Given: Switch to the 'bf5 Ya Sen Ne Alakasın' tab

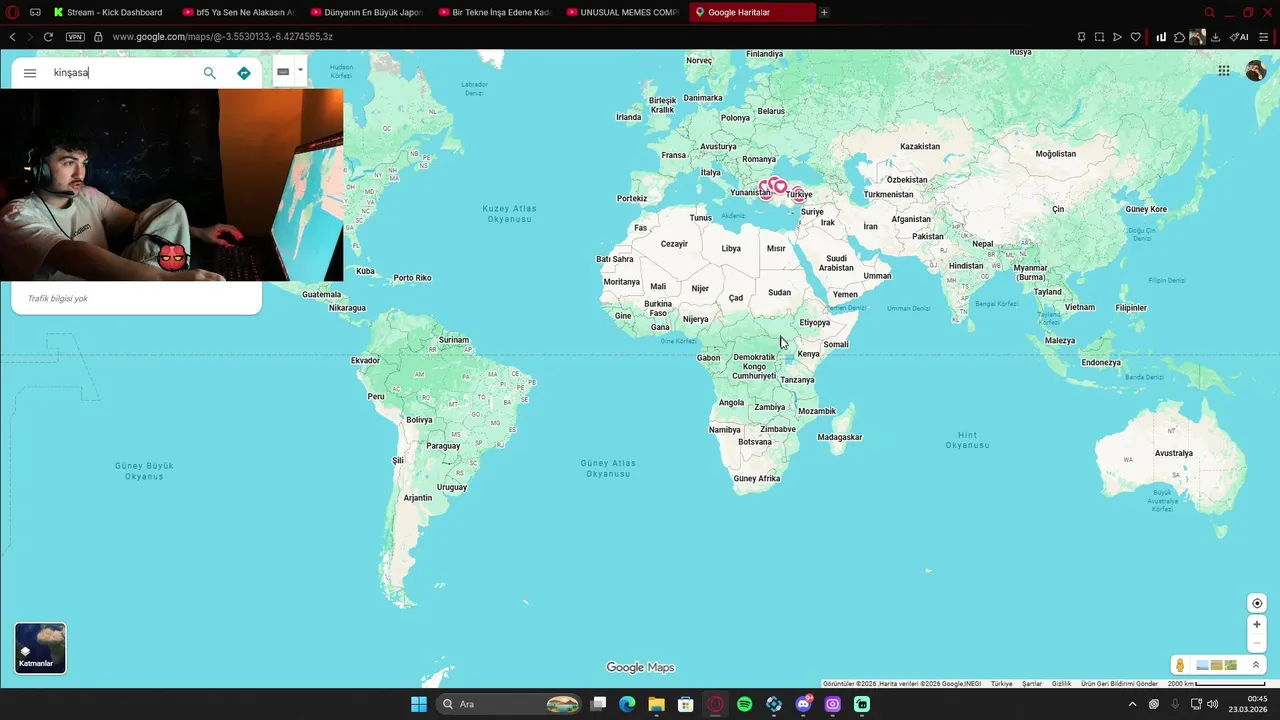Looking at the screenshot, I should pos(238,12).
